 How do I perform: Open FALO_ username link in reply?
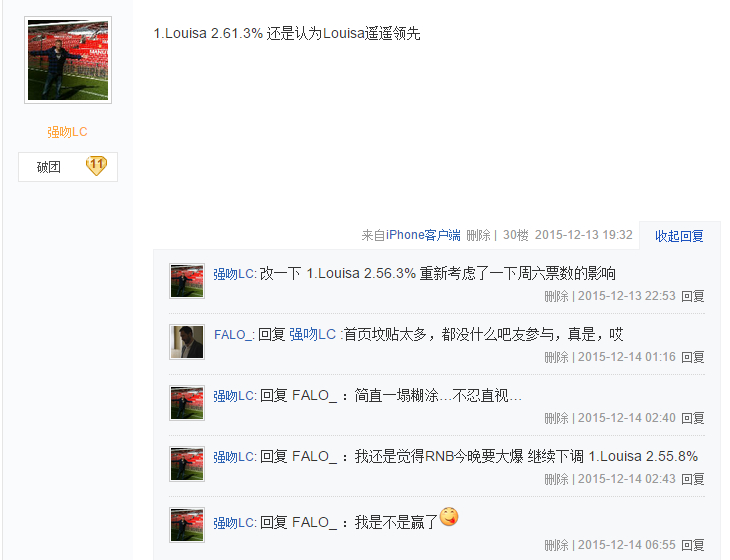pos(233,335)
